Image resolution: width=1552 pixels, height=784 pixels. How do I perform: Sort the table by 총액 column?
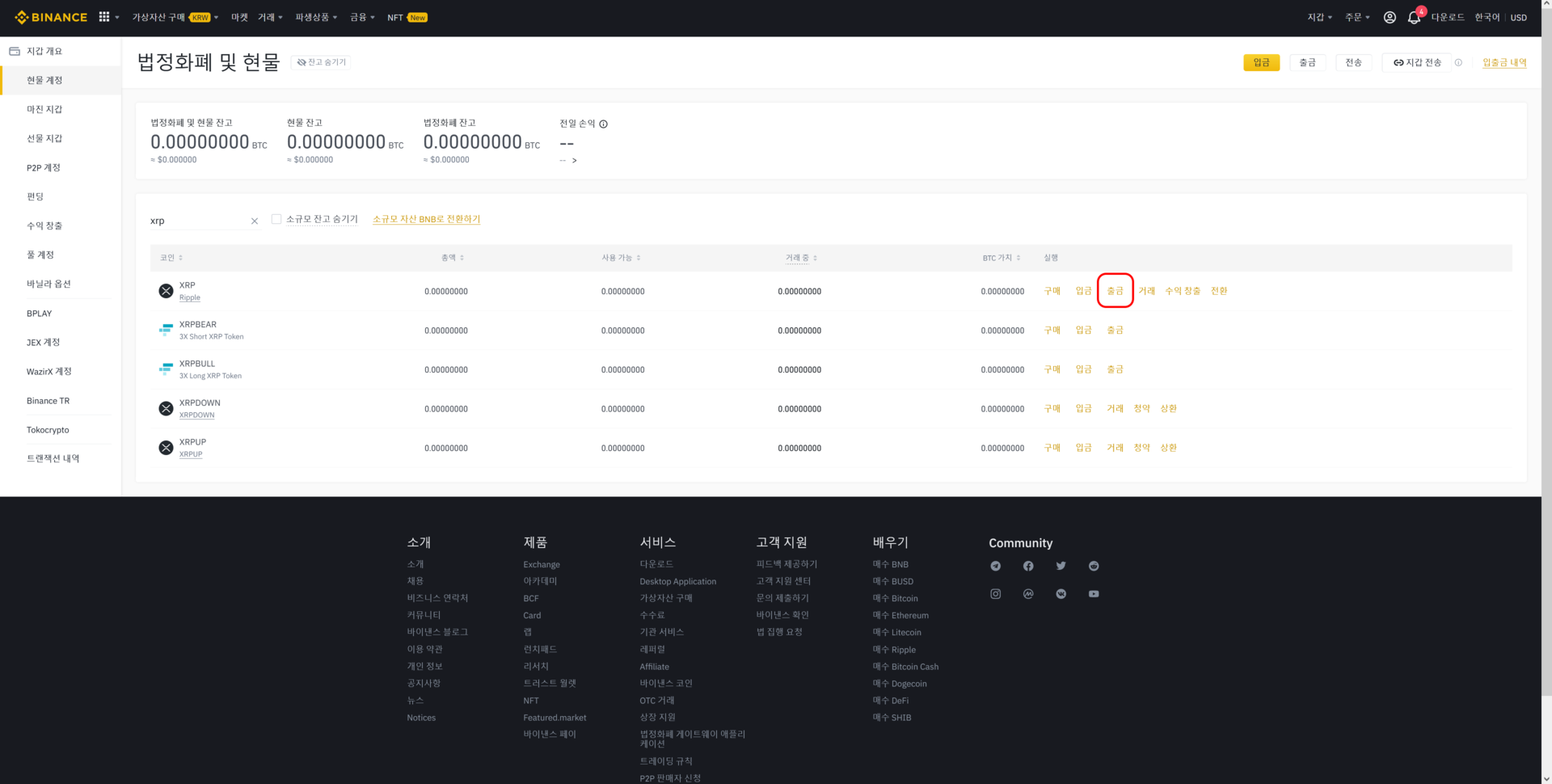pos(453,258)
